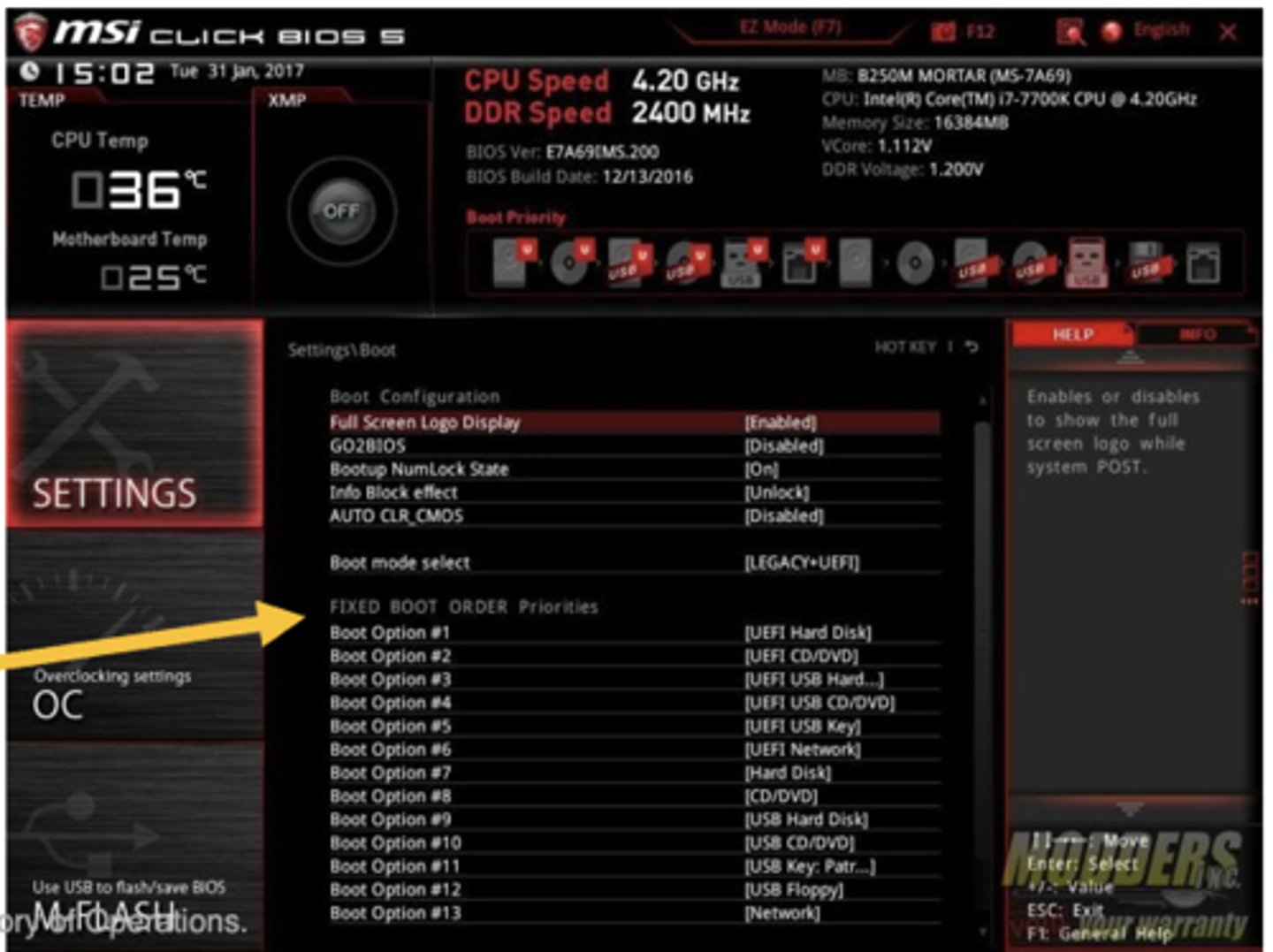Image resolution: width=1273 pixels, height=952 pixels.
Task: Click the last network boot priority icon
Action: 1202,263
